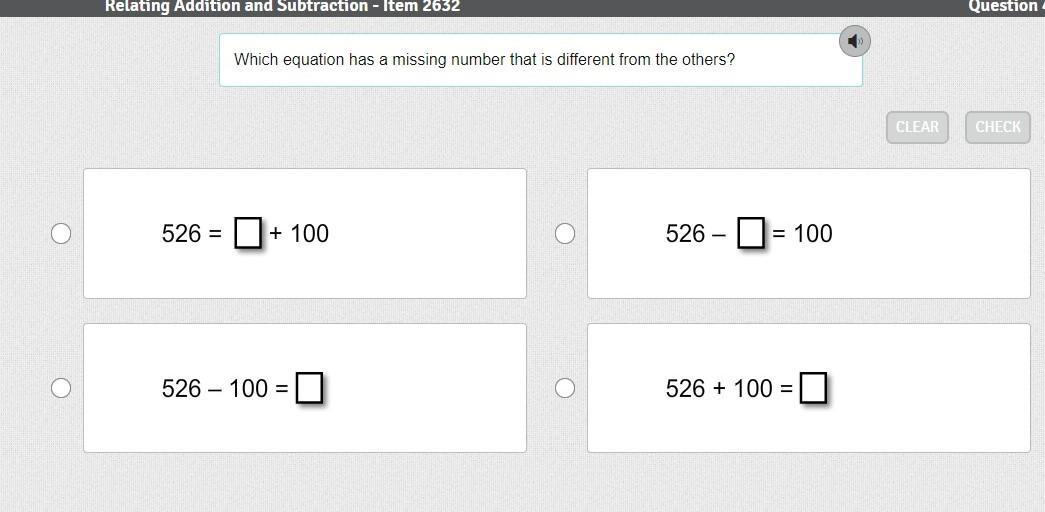Image resolution: width=1045 pixels, height=512 pixels.
Task: Select radio for 526 – □ = 100
Action: coord(565,233)
